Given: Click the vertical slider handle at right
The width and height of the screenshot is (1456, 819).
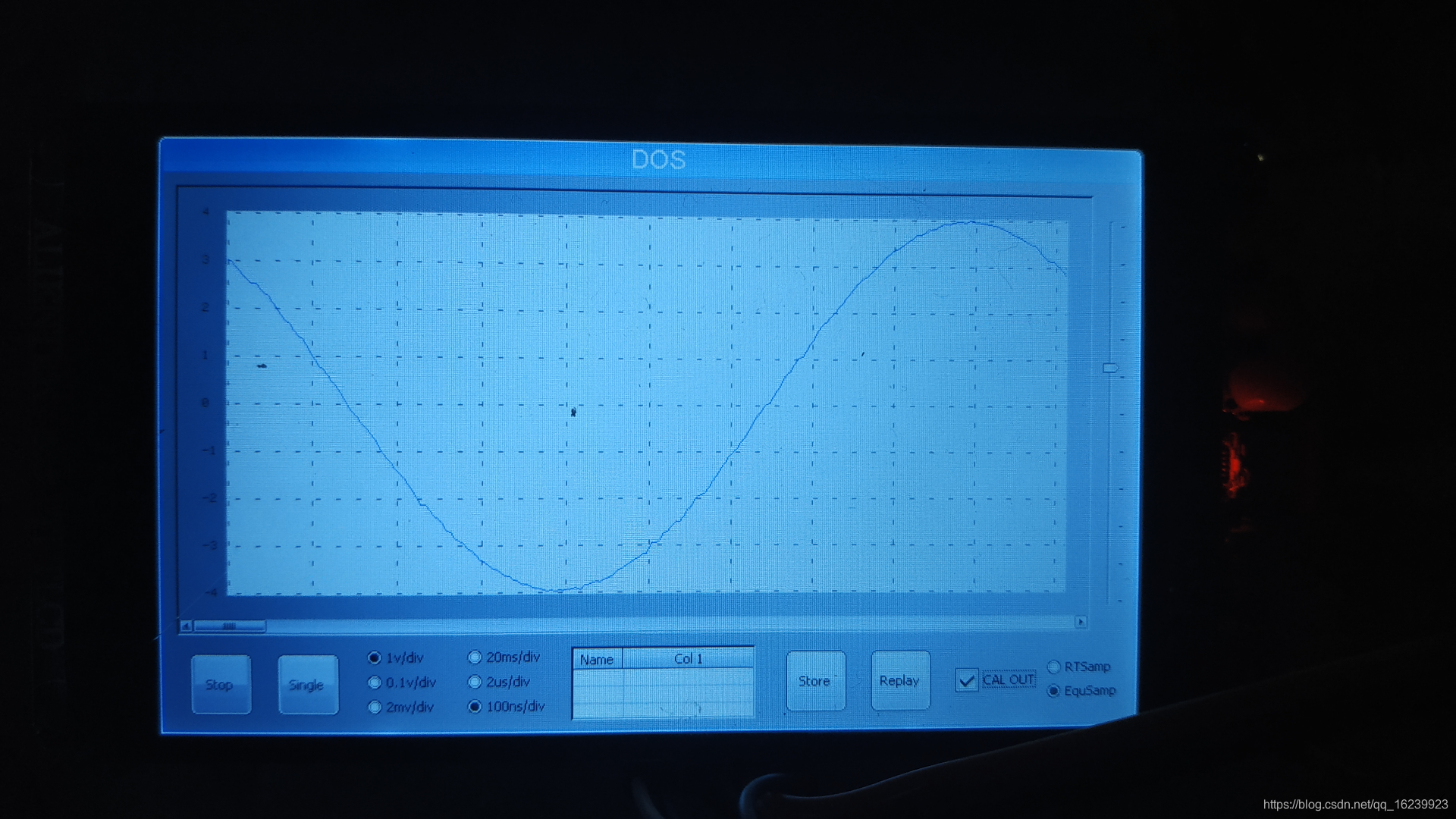Looking at the screenshot, I should [1110, 368].
